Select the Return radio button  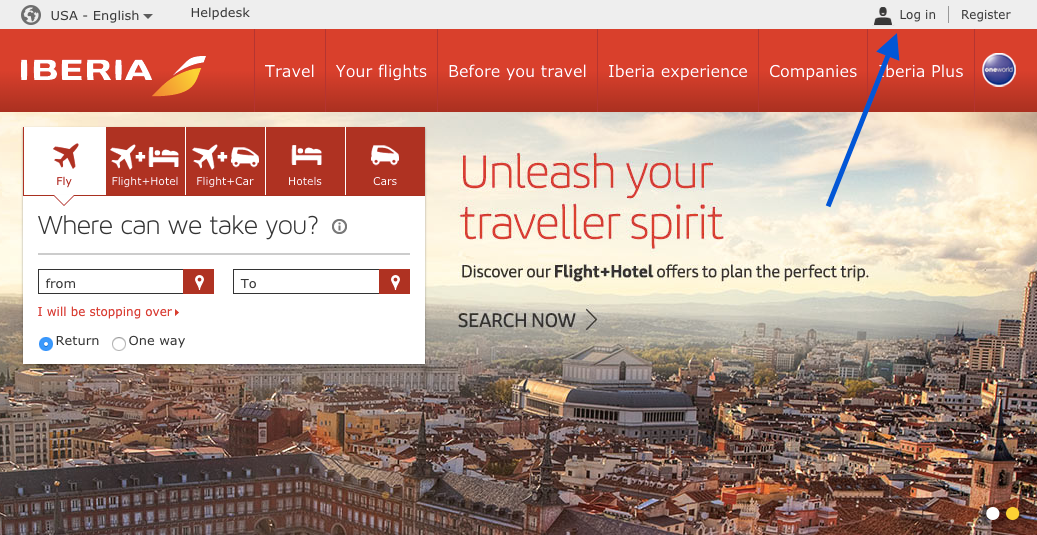(x=46, y=343)
